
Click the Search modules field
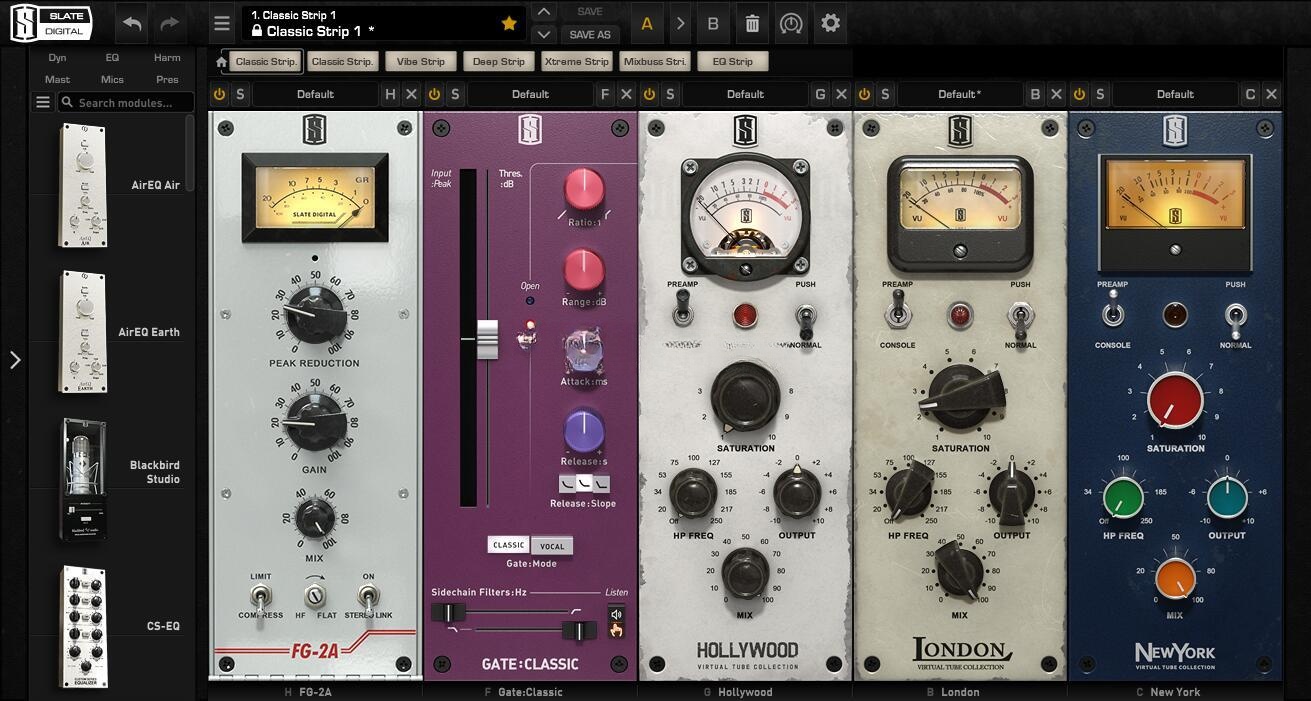[x=126, y=102]
